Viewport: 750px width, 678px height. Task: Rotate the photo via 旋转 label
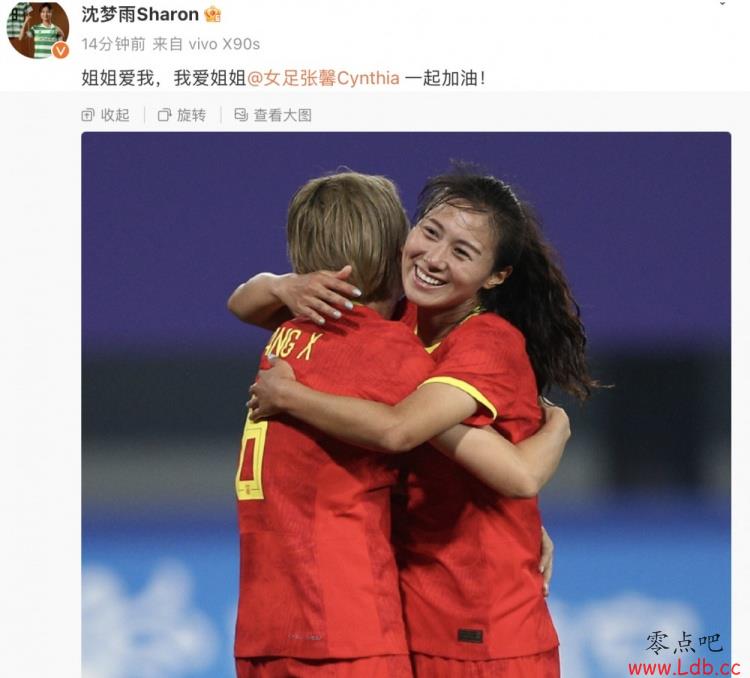[192, 115]
